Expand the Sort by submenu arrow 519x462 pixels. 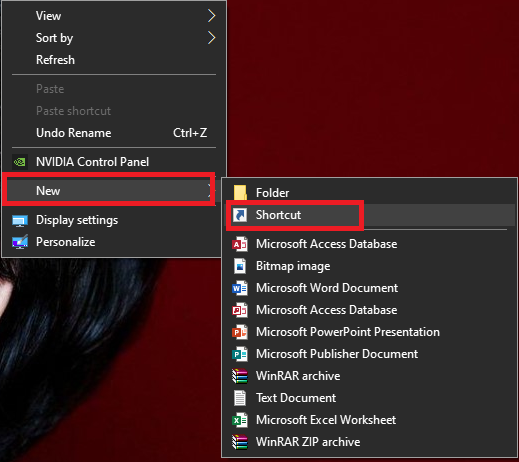pyautogui.click(x=211, y=38)
